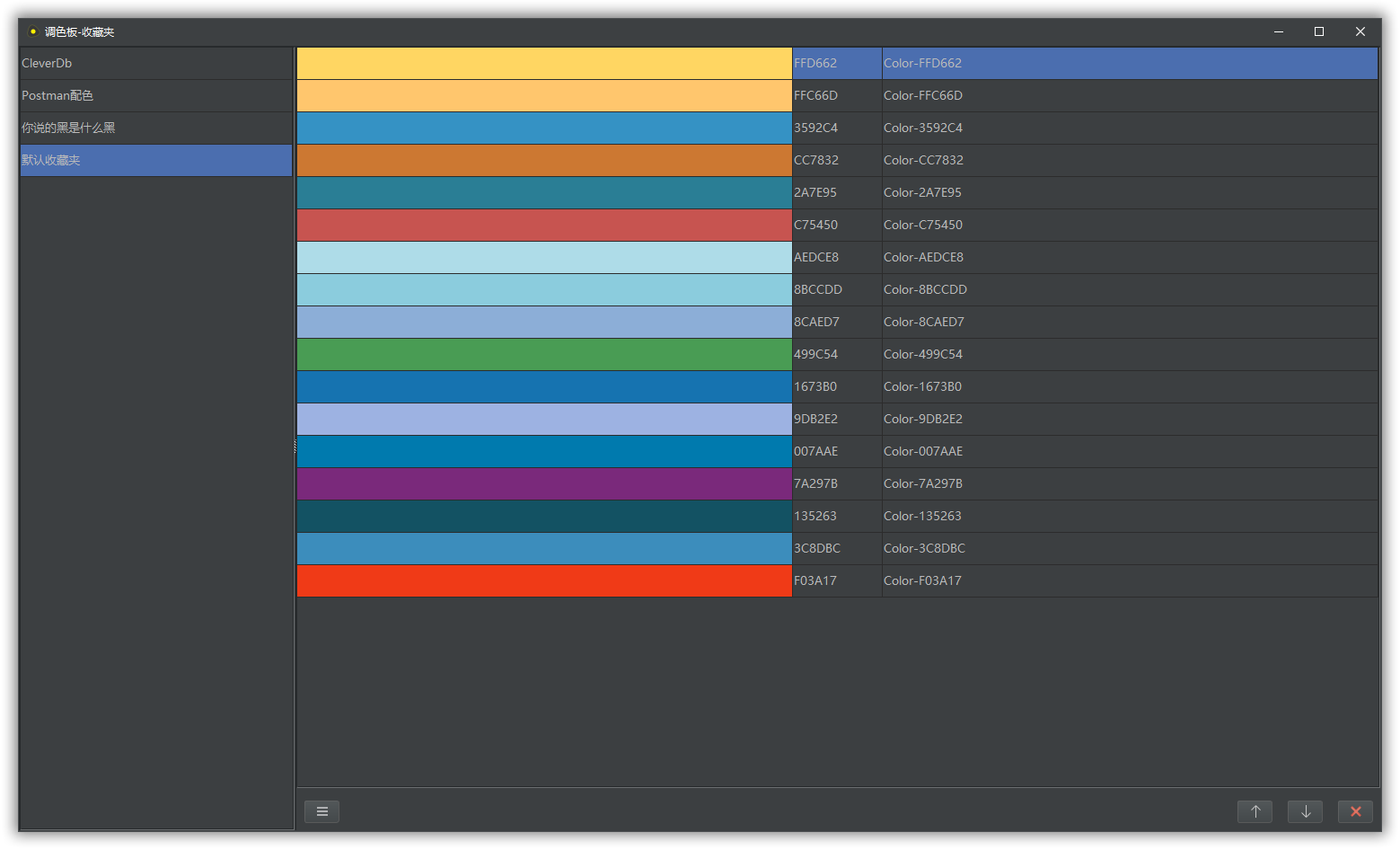Select the name Color-007AAE
Image resolution: width=1400 pixels, height=850 pixels.
(x=1130, y=451)
